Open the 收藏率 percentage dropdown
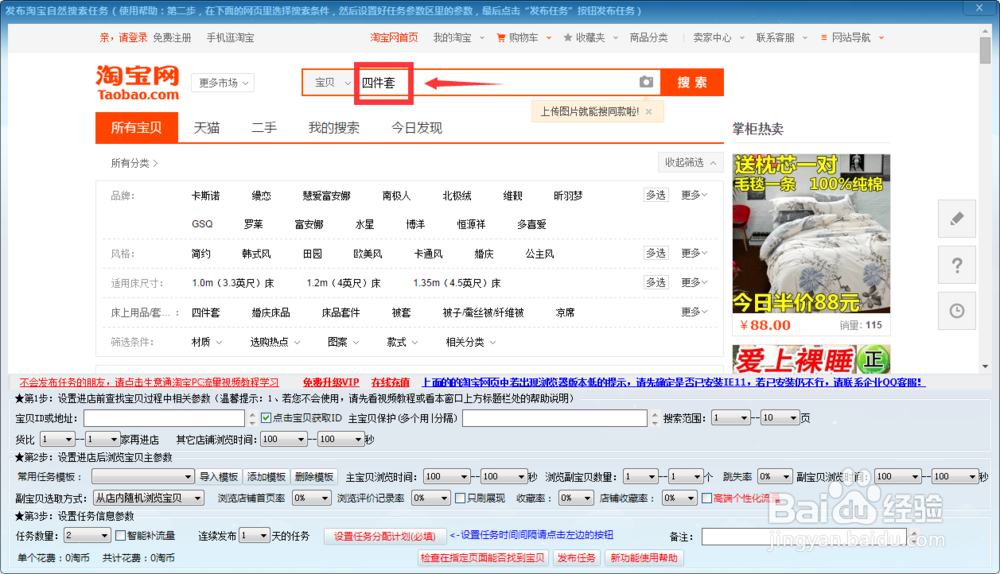Viewport: 1000px width, 574px height. (576, 498)
